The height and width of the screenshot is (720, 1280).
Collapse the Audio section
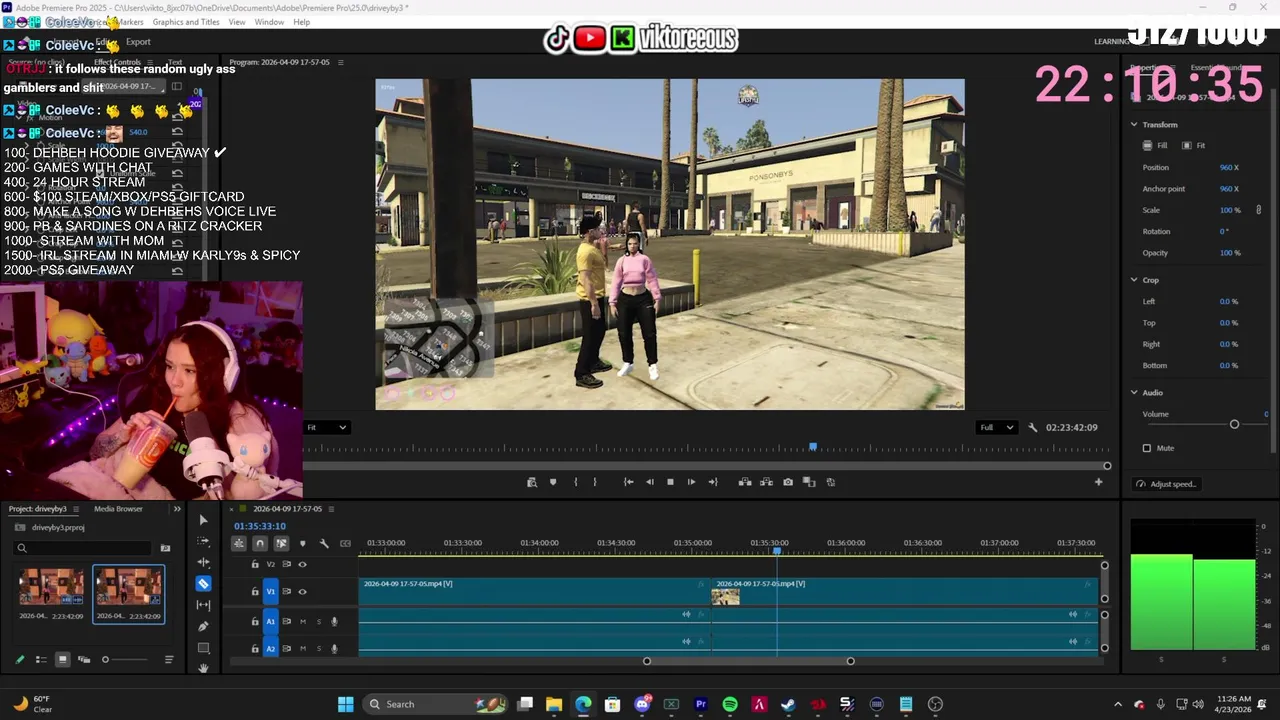1134,393
